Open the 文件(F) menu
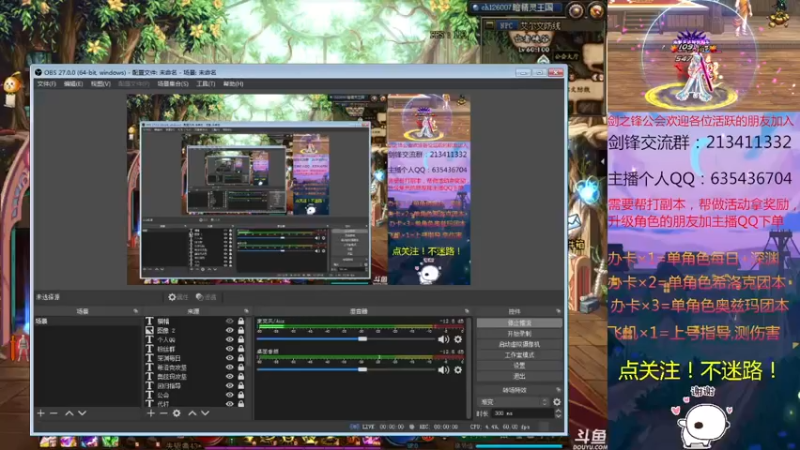Image resolution: width=800 pixels, height=450 pixels. pos(46,84)
